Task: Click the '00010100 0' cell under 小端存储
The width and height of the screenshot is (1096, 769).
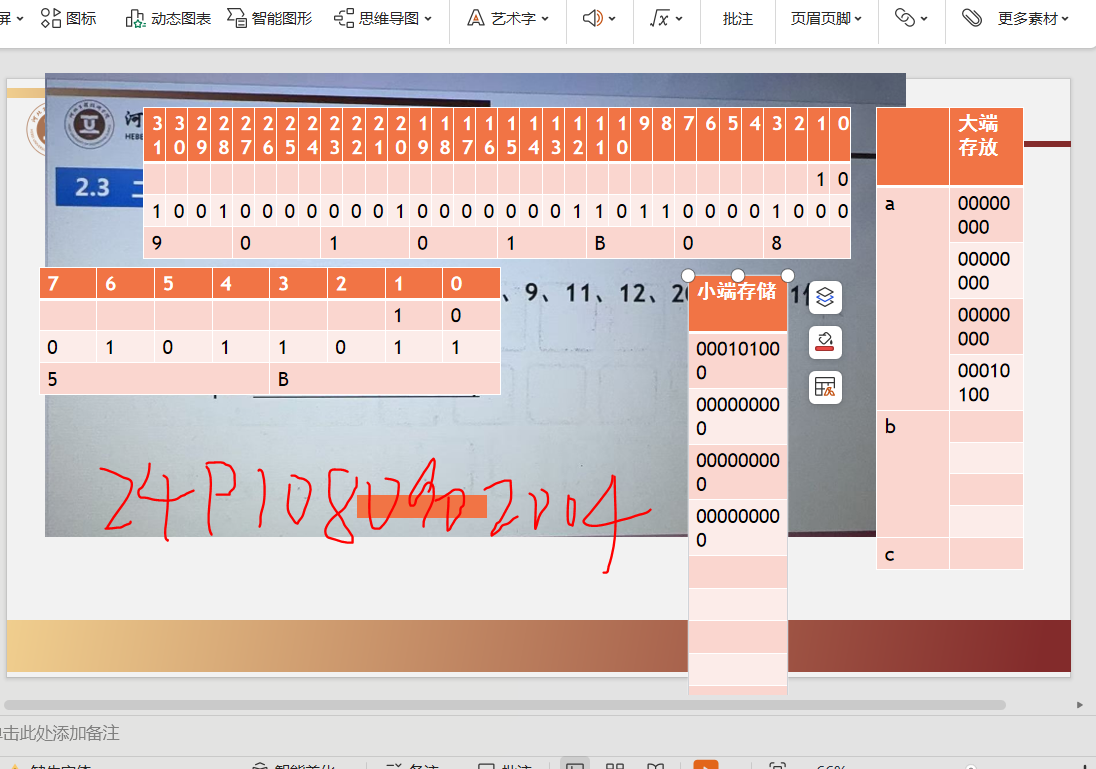Action: [x=737, y=360]
